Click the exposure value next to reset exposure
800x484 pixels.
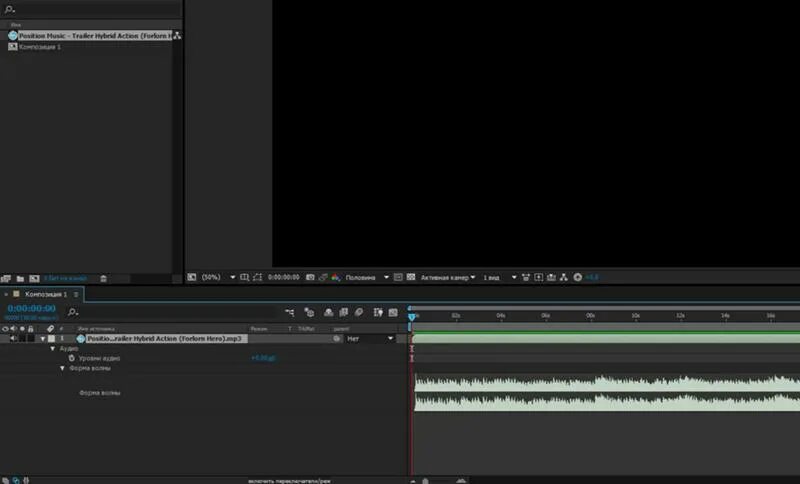(592, 277)
